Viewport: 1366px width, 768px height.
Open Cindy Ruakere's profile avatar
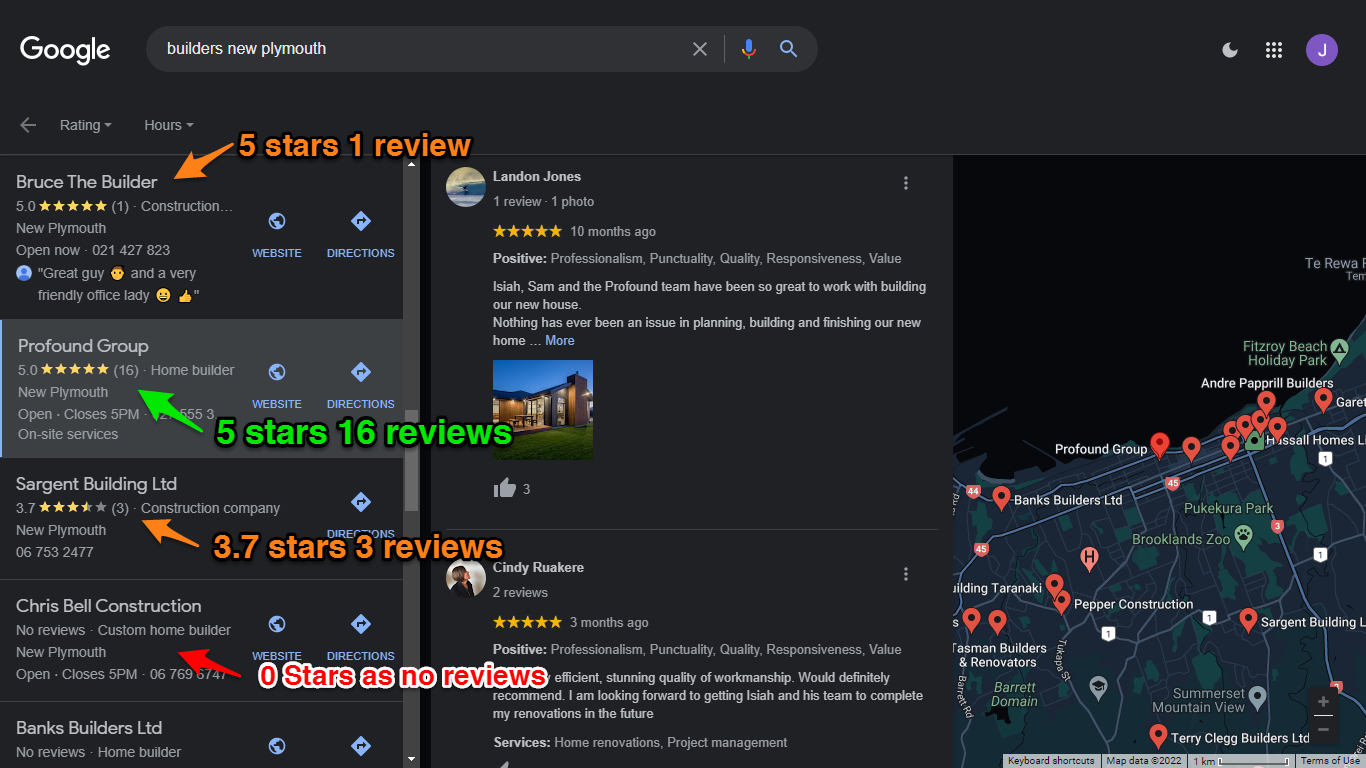tap(466, 578)
